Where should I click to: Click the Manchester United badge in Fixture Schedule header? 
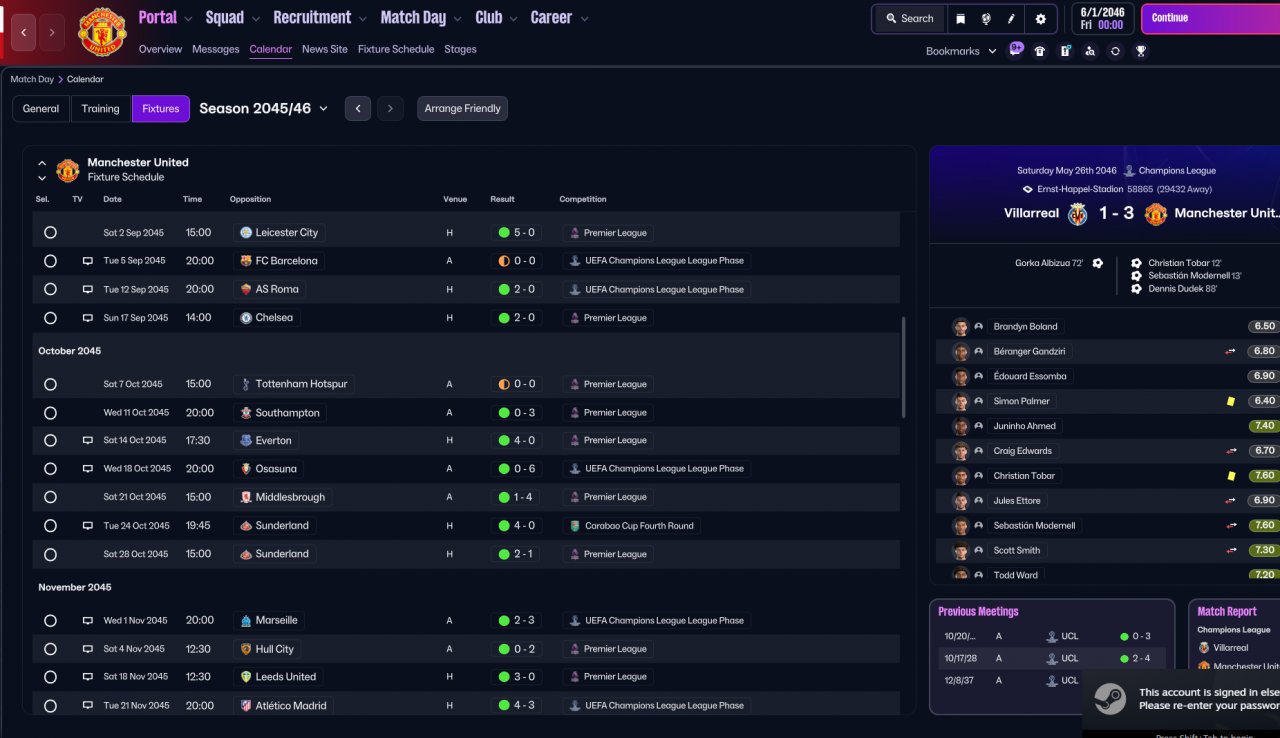pos(67,170)
